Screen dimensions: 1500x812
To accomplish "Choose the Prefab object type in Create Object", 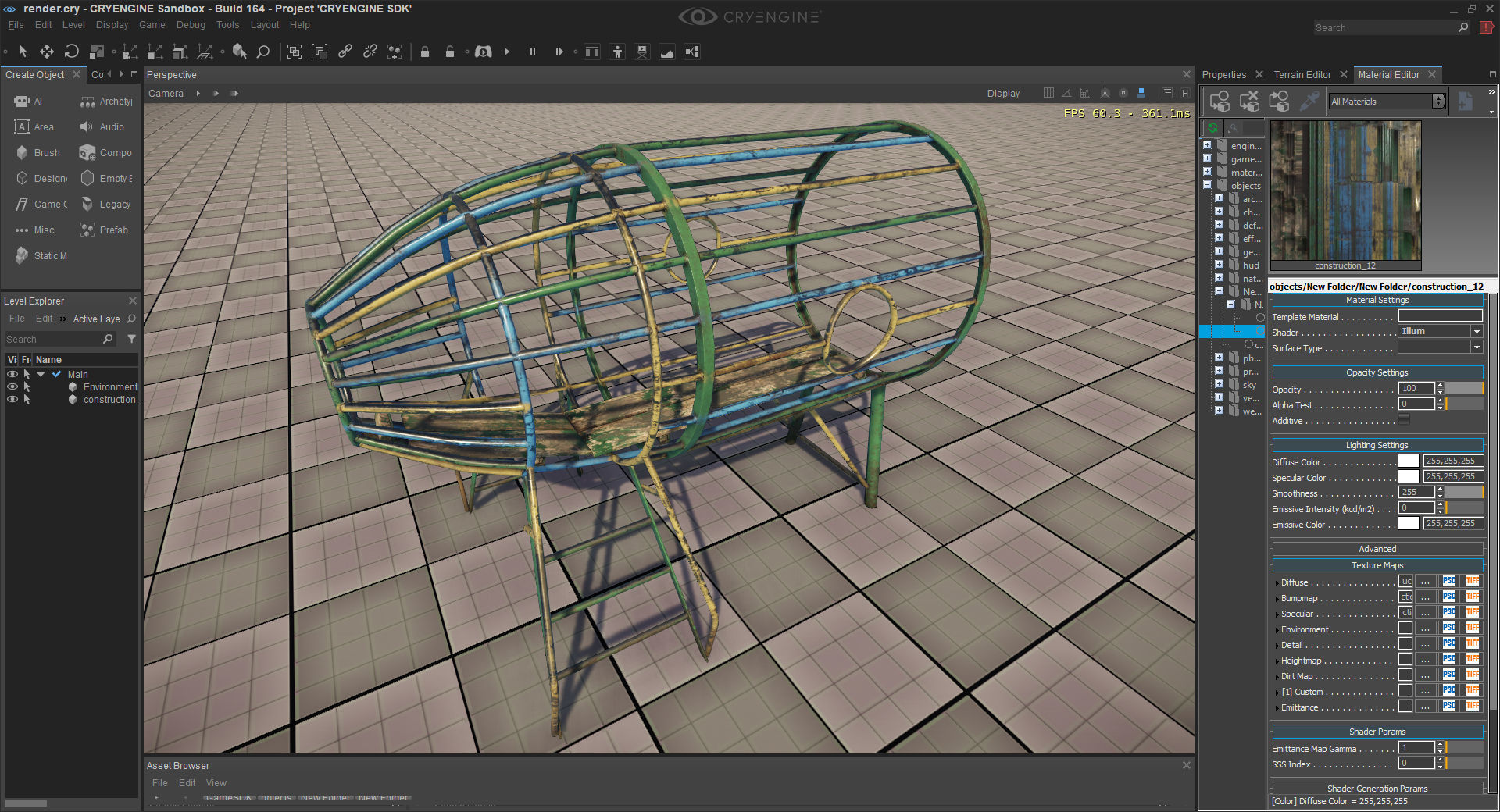I will [x=104, y=230].
